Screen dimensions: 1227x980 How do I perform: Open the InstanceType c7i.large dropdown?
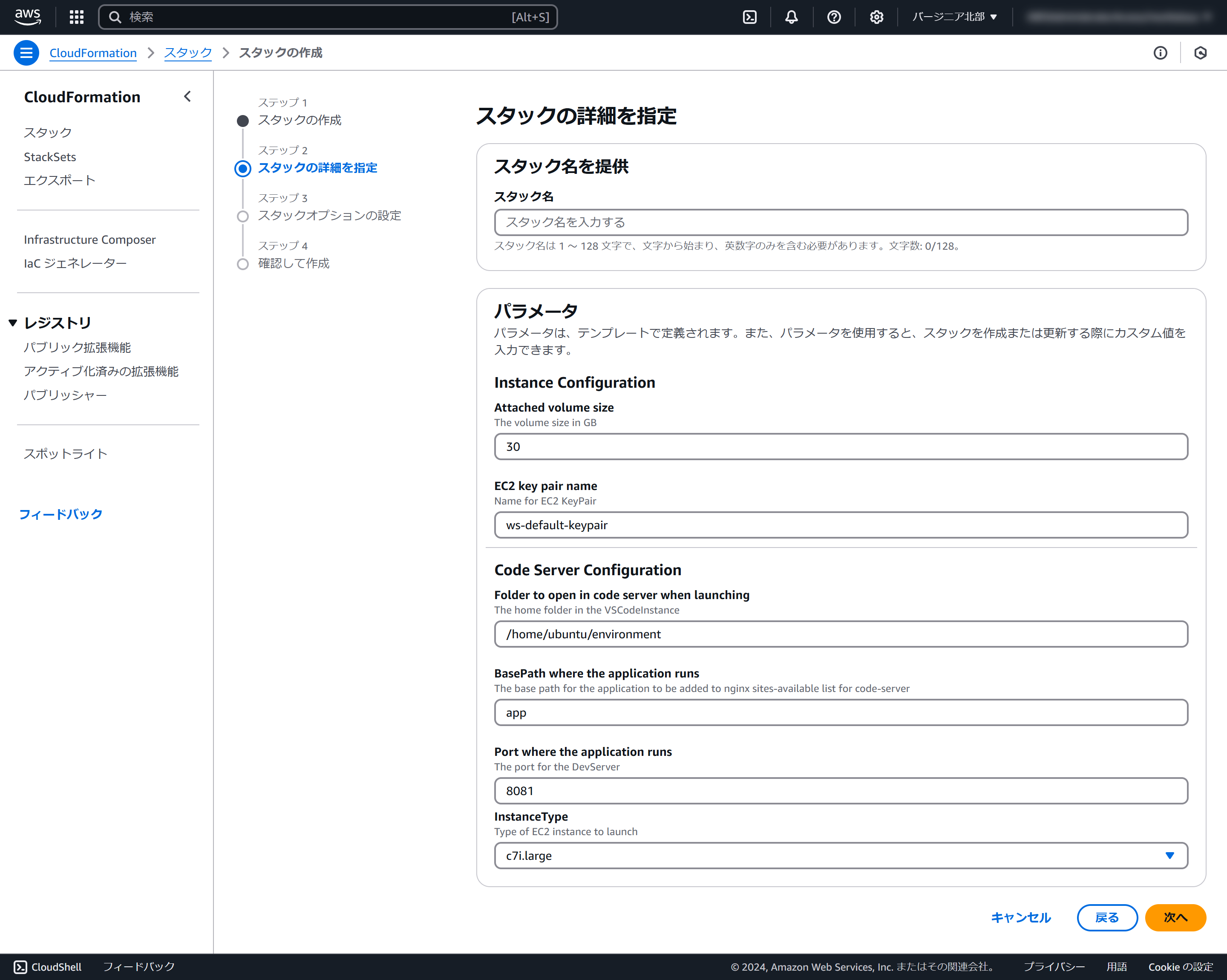(x=841, y=855)
